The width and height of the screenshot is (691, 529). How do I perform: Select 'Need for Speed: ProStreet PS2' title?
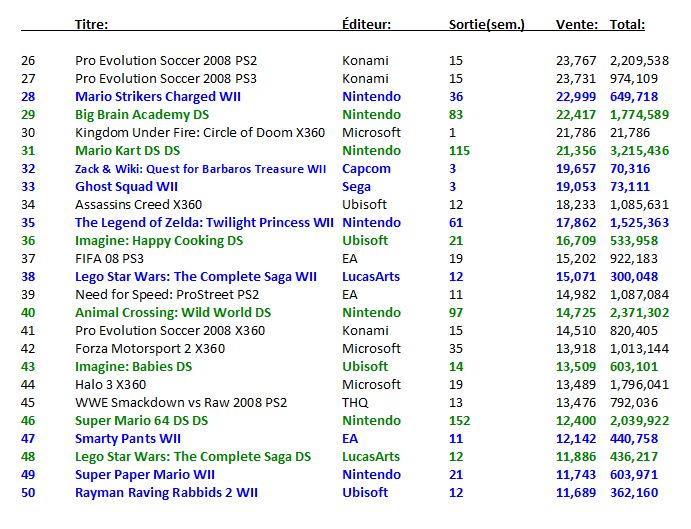167,294
